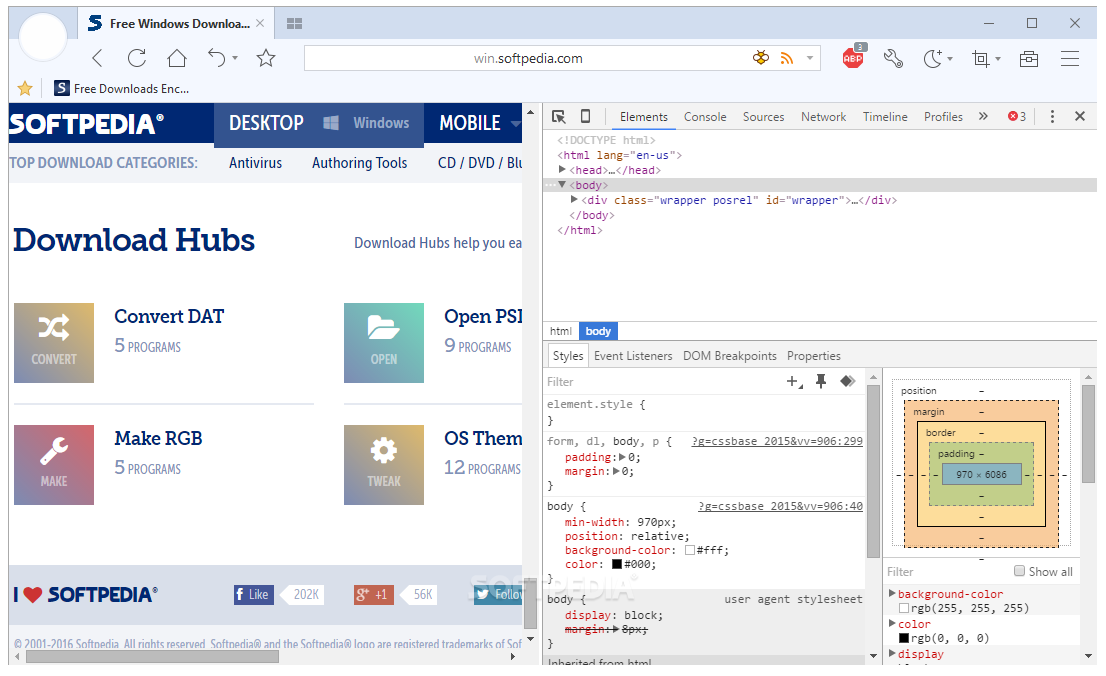This screenshot has width=1106, height=676.
Task: Open DOM Breakpoints pane
Action: coord(729,356)
